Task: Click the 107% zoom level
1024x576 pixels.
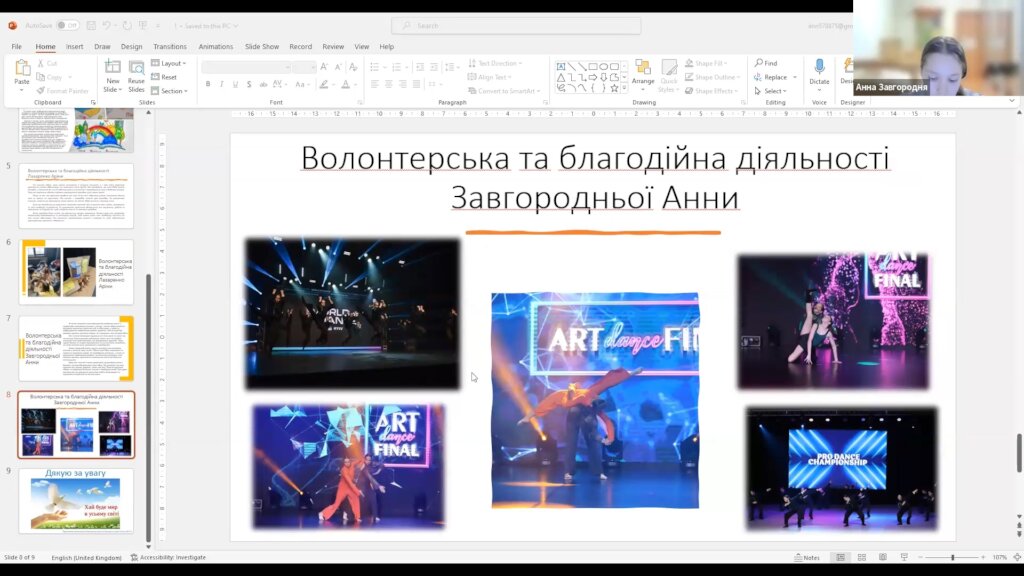Action: point(1000,557)
